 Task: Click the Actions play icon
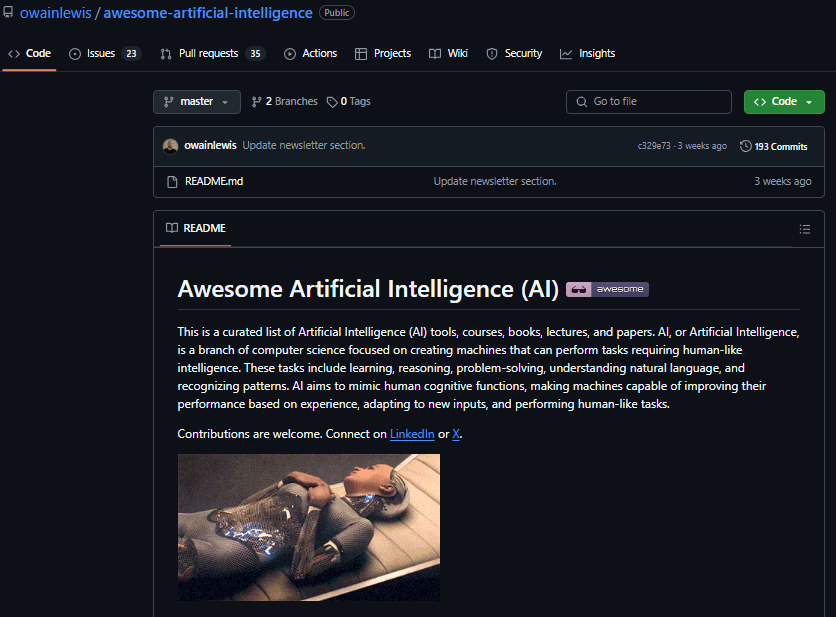pos(290,54)
